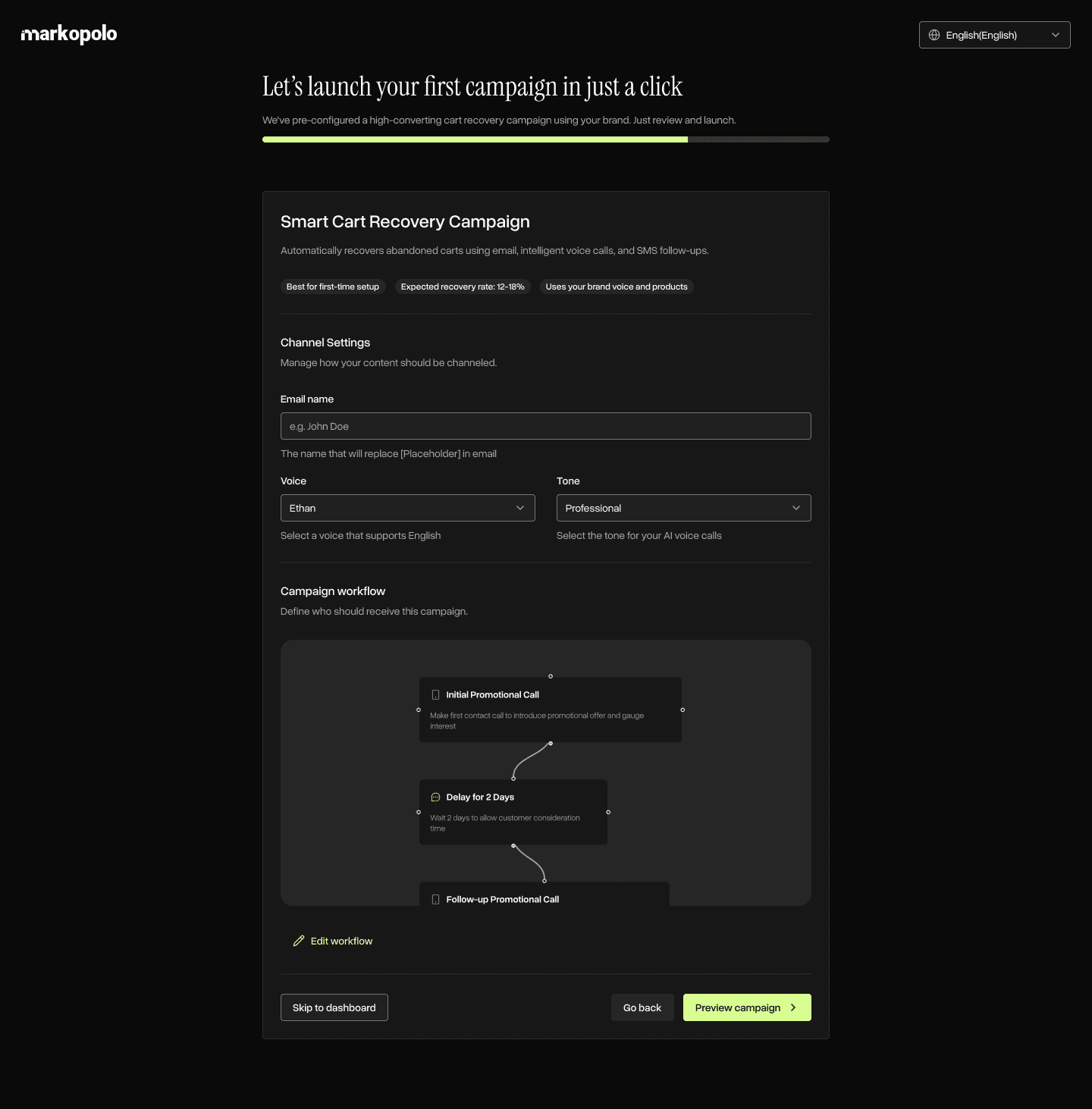Click the markopolo logo

pyautogui.click(x=68, y=34)
